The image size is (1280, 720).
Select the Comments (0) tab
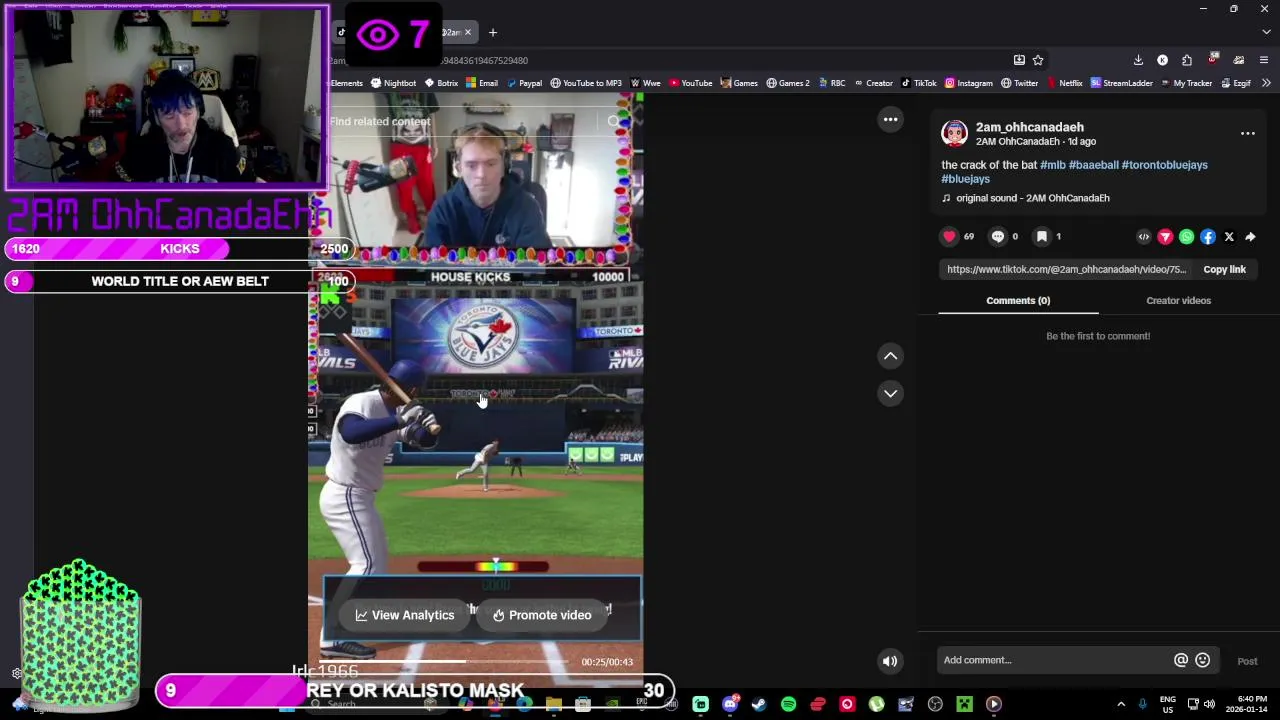pos(1018,300)
